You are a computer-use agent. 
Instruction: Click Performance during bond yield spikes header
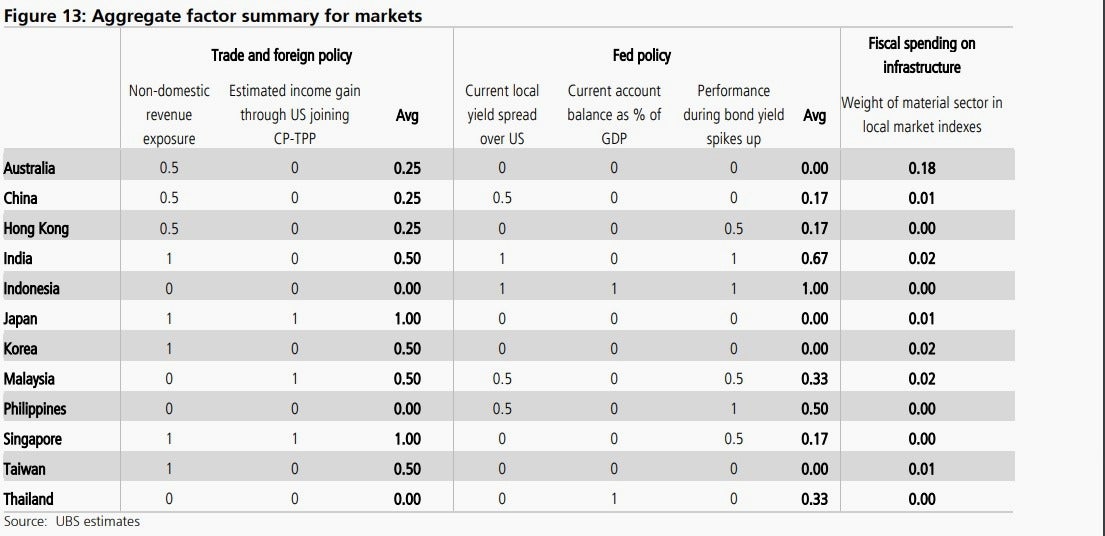pos(734,115)
